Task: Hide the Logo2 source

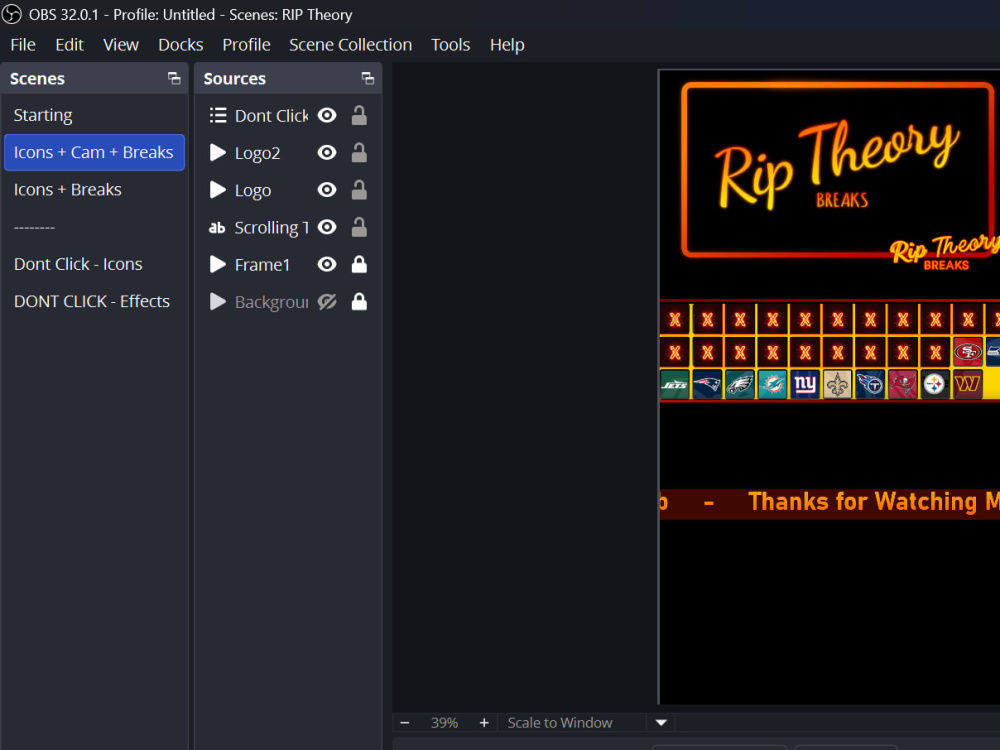Action: coord(327,152)
